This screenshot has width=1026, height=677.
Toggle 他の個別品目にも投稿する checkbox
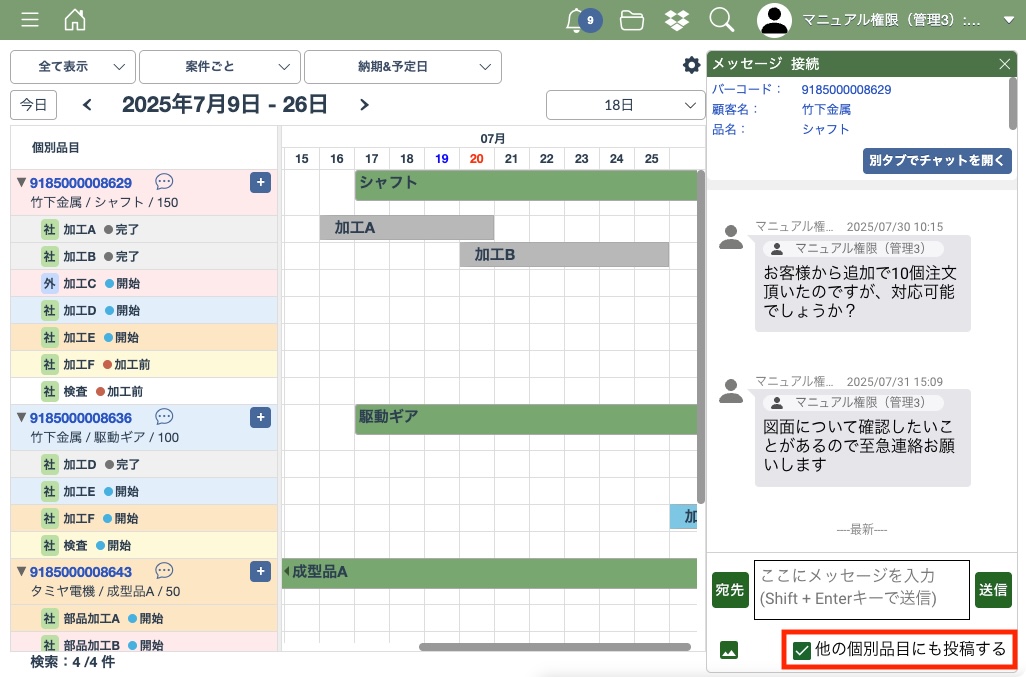tap(802, 651)
